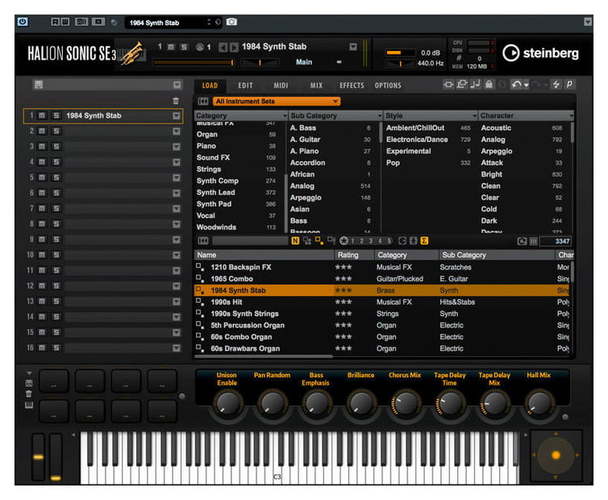Mute slot 2

coord(42,131)
